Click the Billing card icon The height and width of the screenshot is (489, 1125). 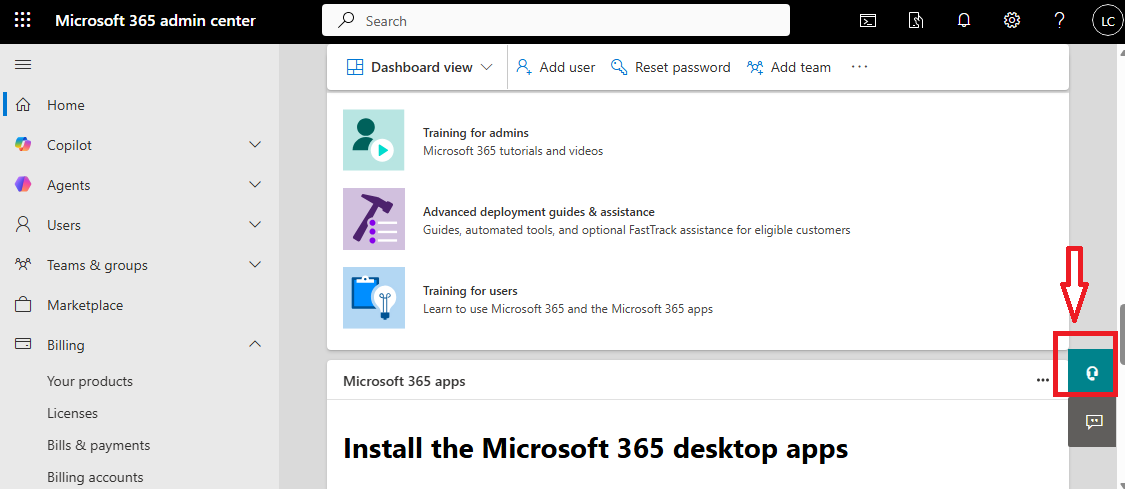(x=23, y=344)
